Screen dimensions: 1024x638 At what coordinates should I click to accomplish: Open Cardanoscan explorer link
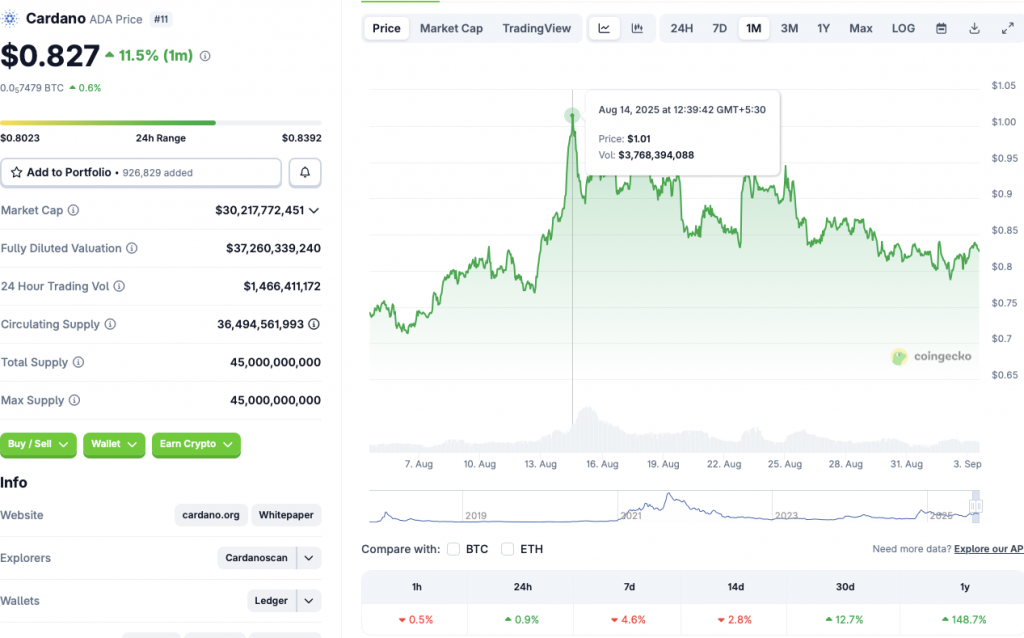pos(257,558)
